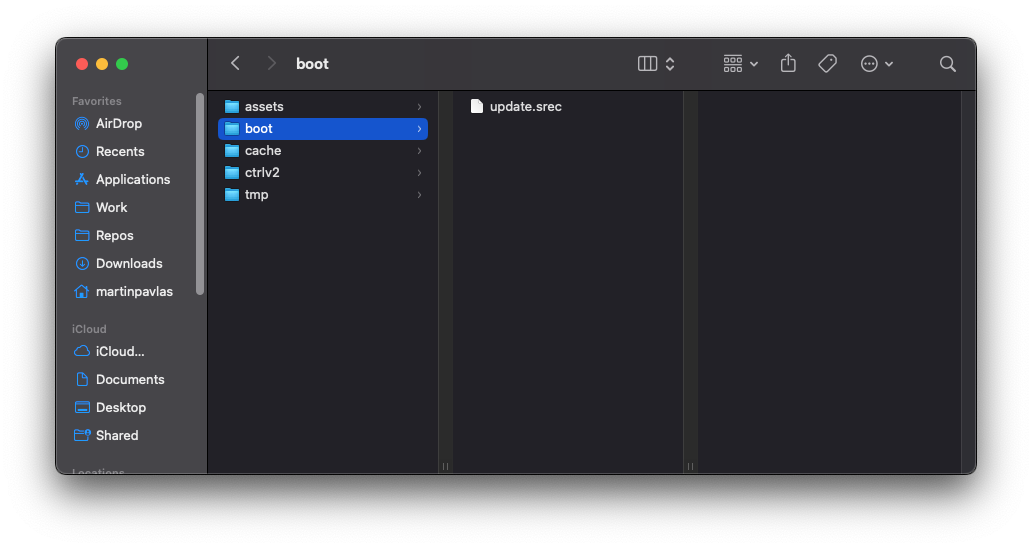Expand the ctrlv2 folder chevron
The height and width of the screenshot is (548, 1032).
click(419, 172)
